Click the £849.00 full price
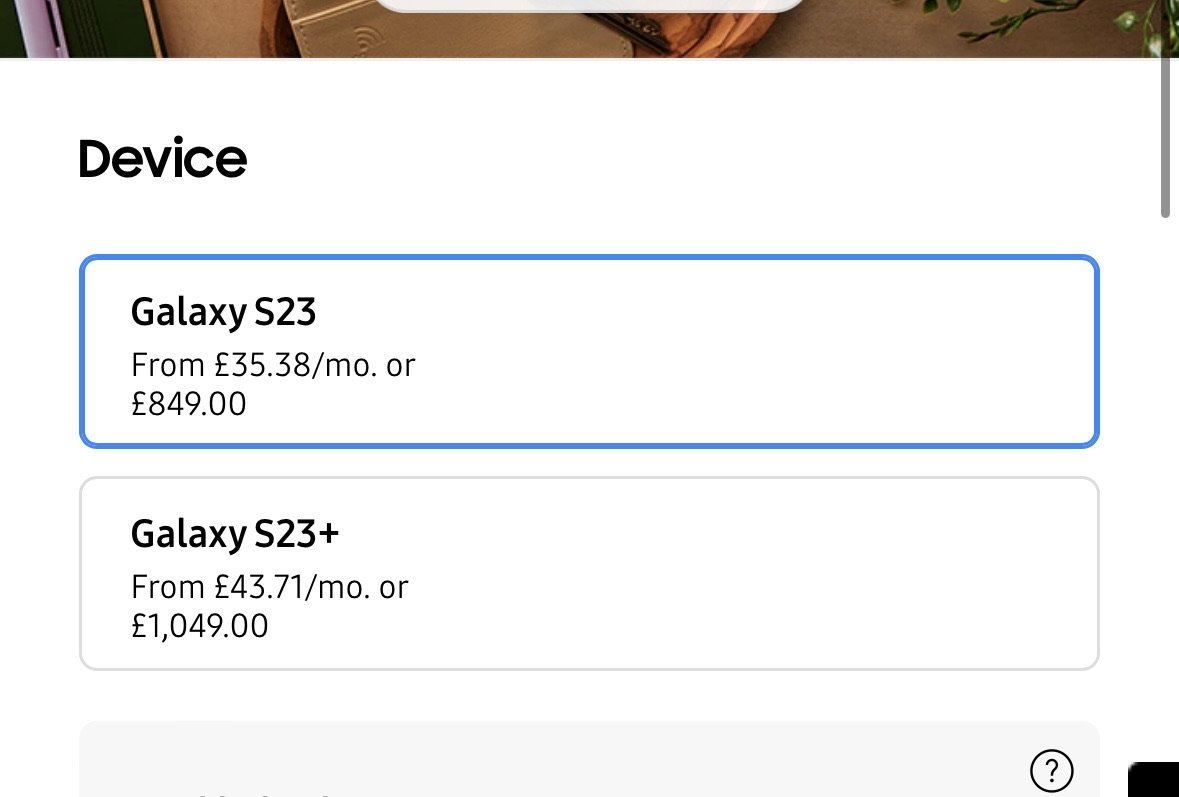The height and width of the screenshot is (797, 1179). [x=189, y=404]
